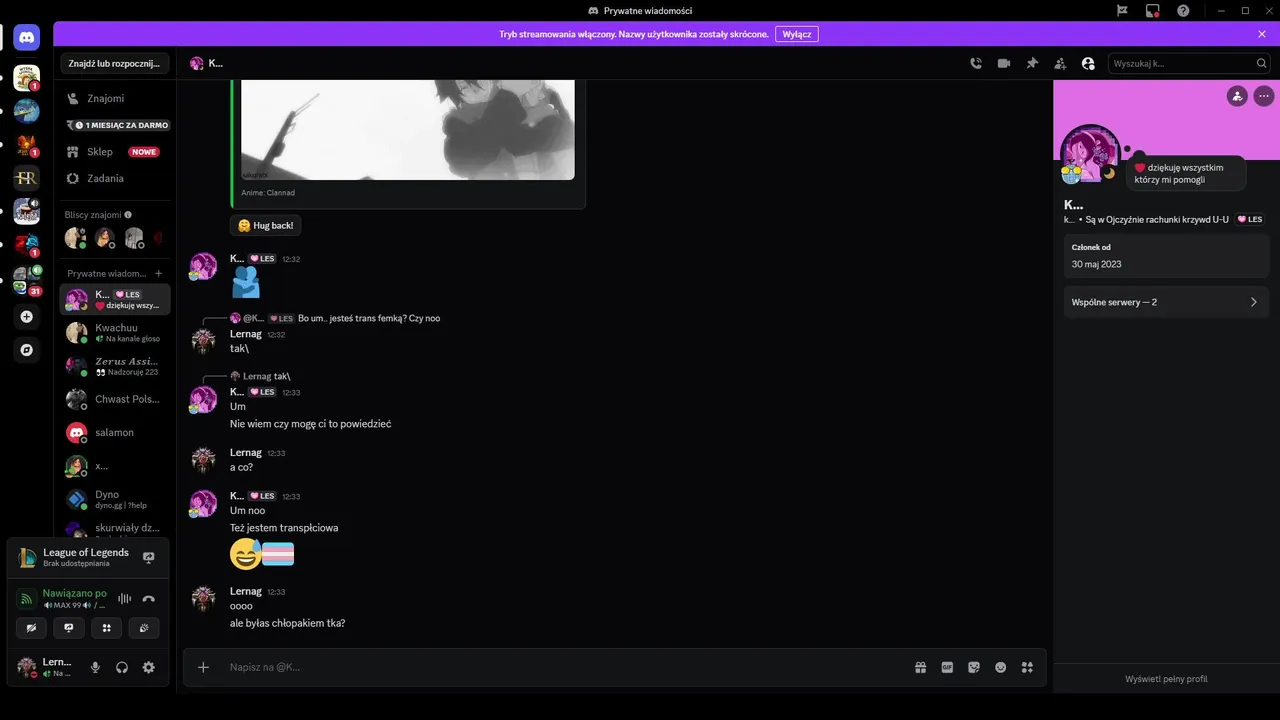Open Sklep shop page
Image resolution: width=1280 pixels, height=720 pixels.
114,152
